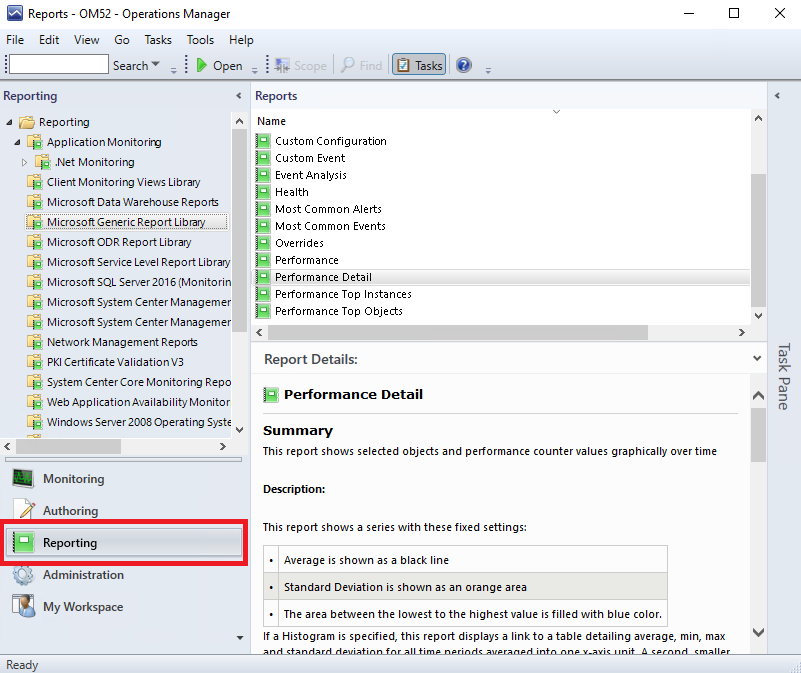Screen dimensions: 801x673
Task: Click the reports list vertical scrollbar thumb
Action: point(759,240)
